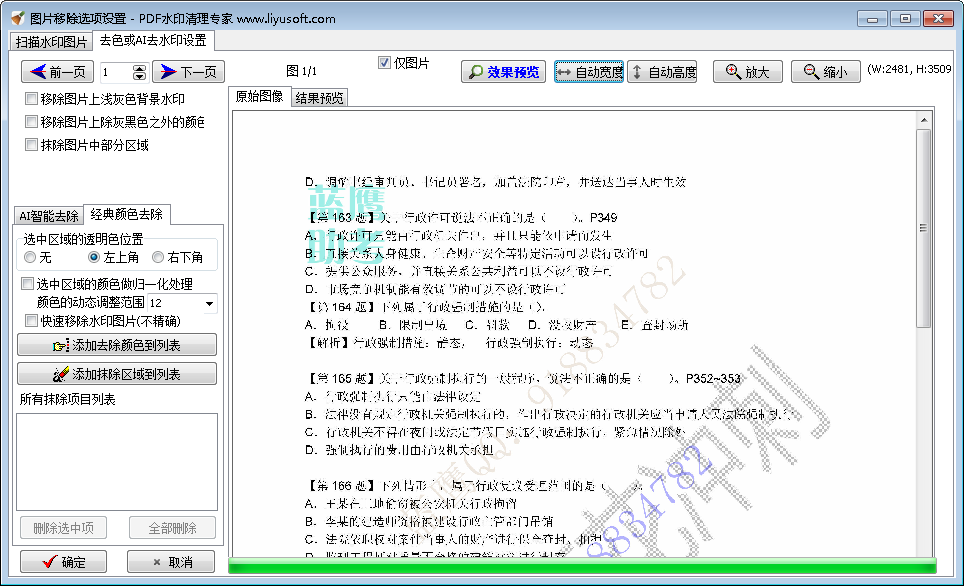Select the 右下角 transparent corner radio button
This screenshot has height=586, width=964.
pos(156,257)
